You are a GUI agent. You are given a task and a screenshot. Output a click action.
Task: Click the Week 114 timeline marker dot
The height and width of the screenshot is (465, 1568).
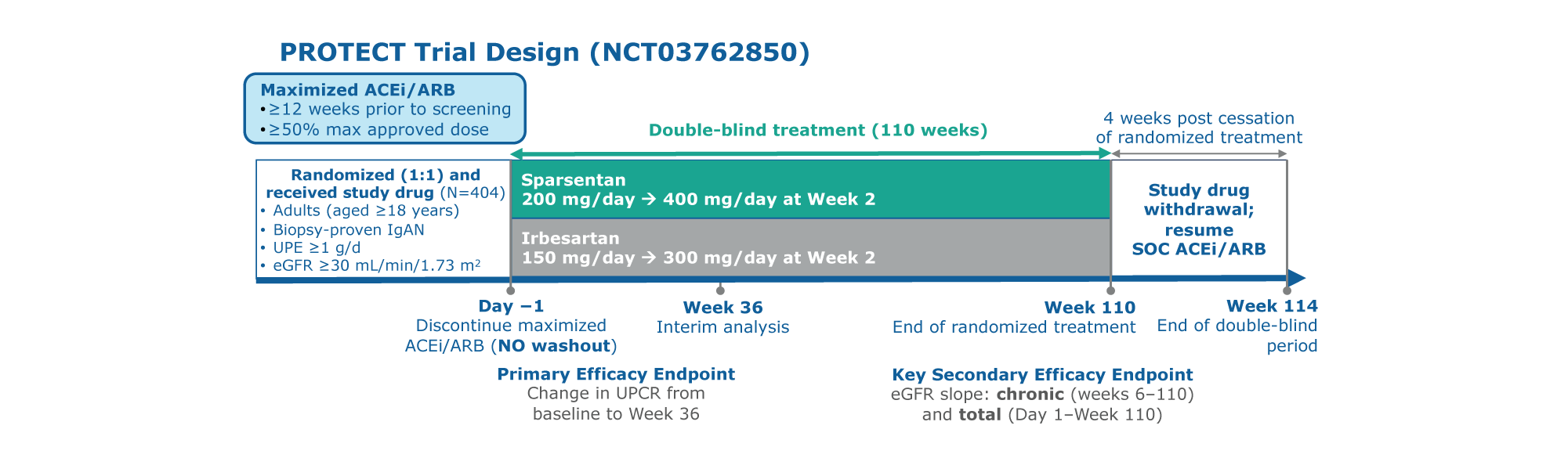pyautogui.click(x=1287, y=290)
